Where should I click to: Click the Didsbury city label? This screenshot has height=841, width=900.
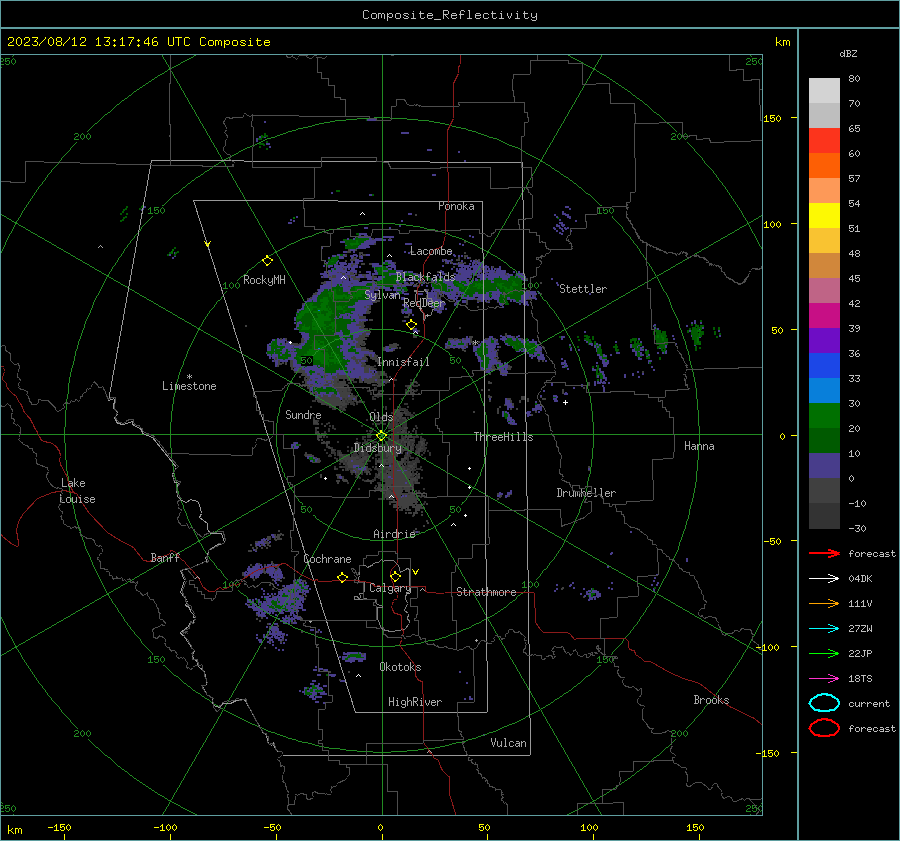tap(378, 448)
